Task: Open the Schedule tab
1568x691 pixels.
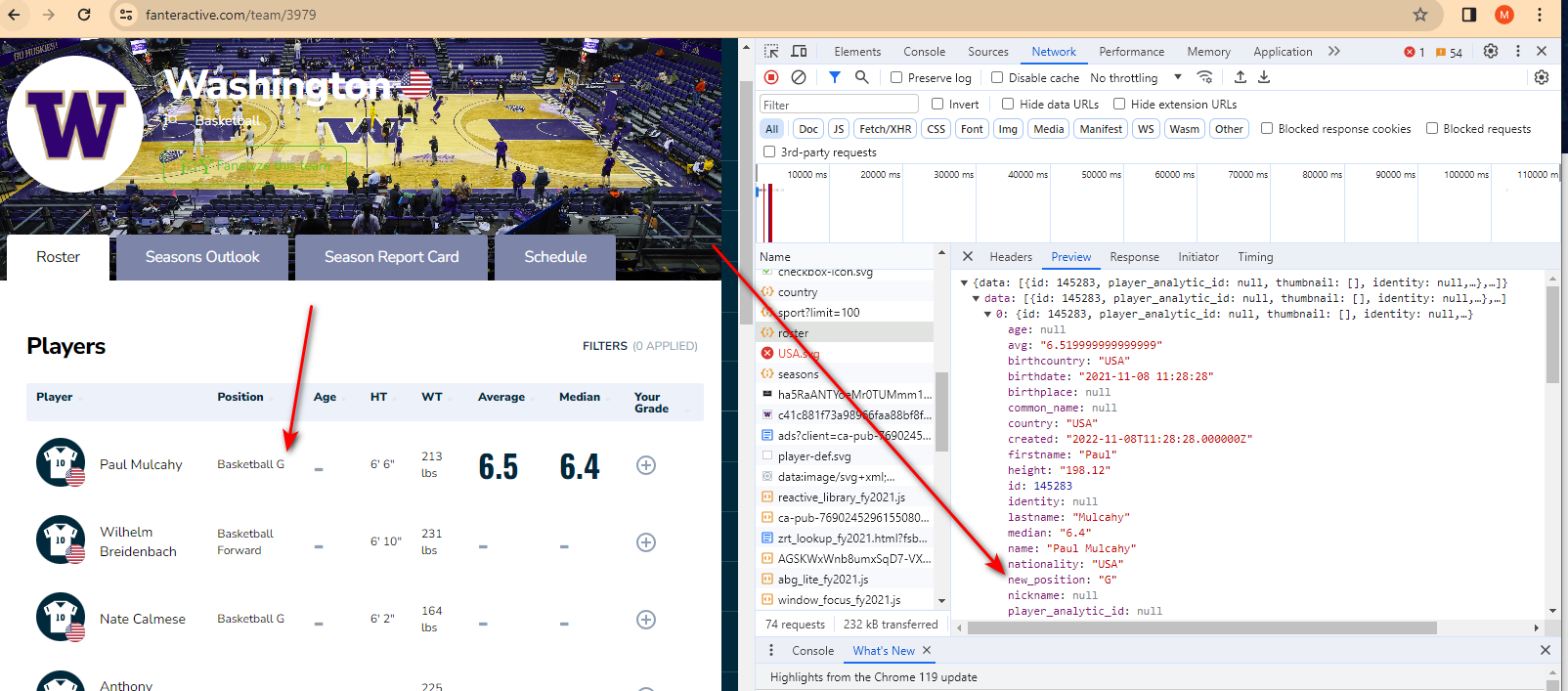Action: coord(555,257)
